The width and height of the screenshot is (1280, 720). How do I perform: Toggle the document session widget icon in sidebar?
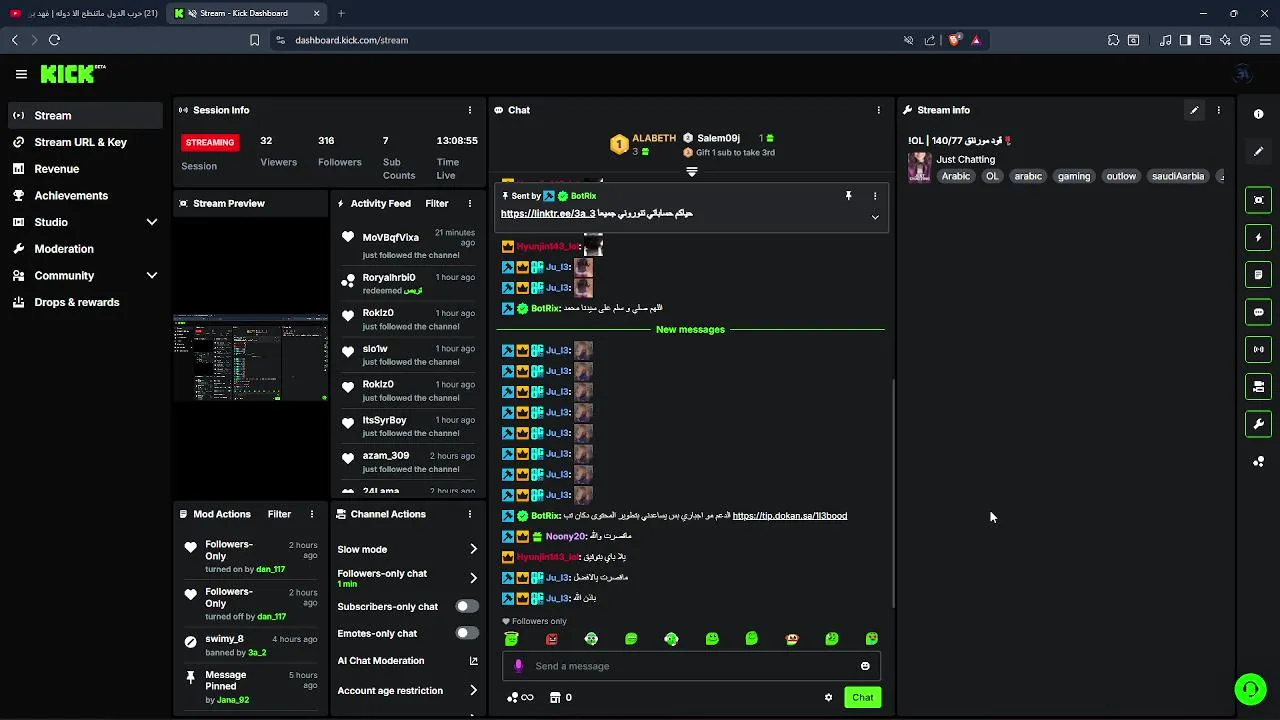tap(1258, 275)
